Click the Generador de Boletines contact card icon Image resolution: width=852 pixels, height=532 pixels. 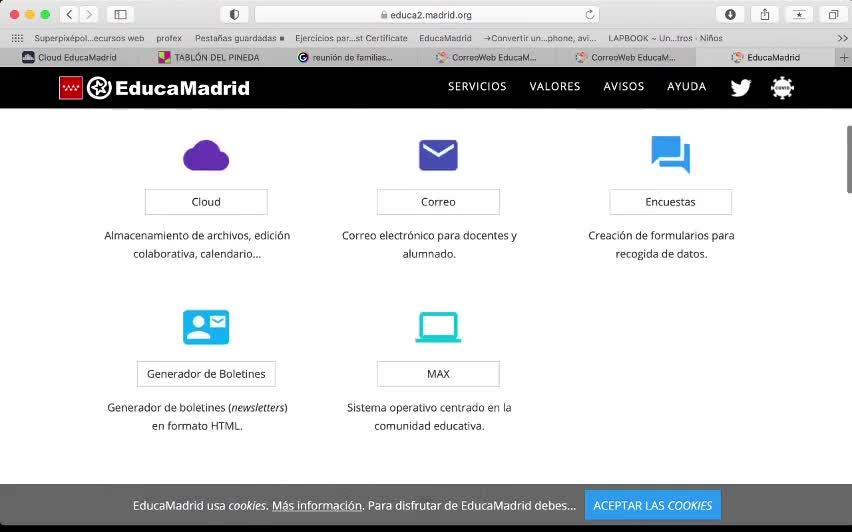tap(206, 327)
